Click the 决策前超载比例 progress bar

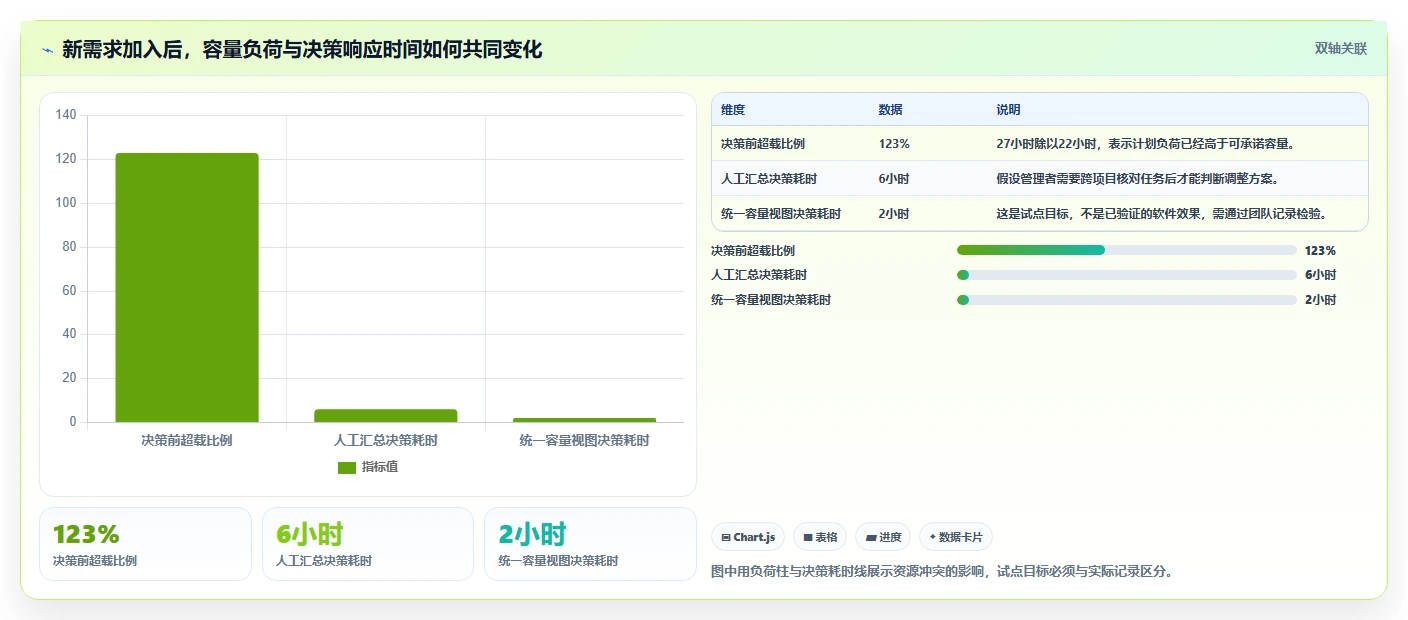pos(1126,250)
